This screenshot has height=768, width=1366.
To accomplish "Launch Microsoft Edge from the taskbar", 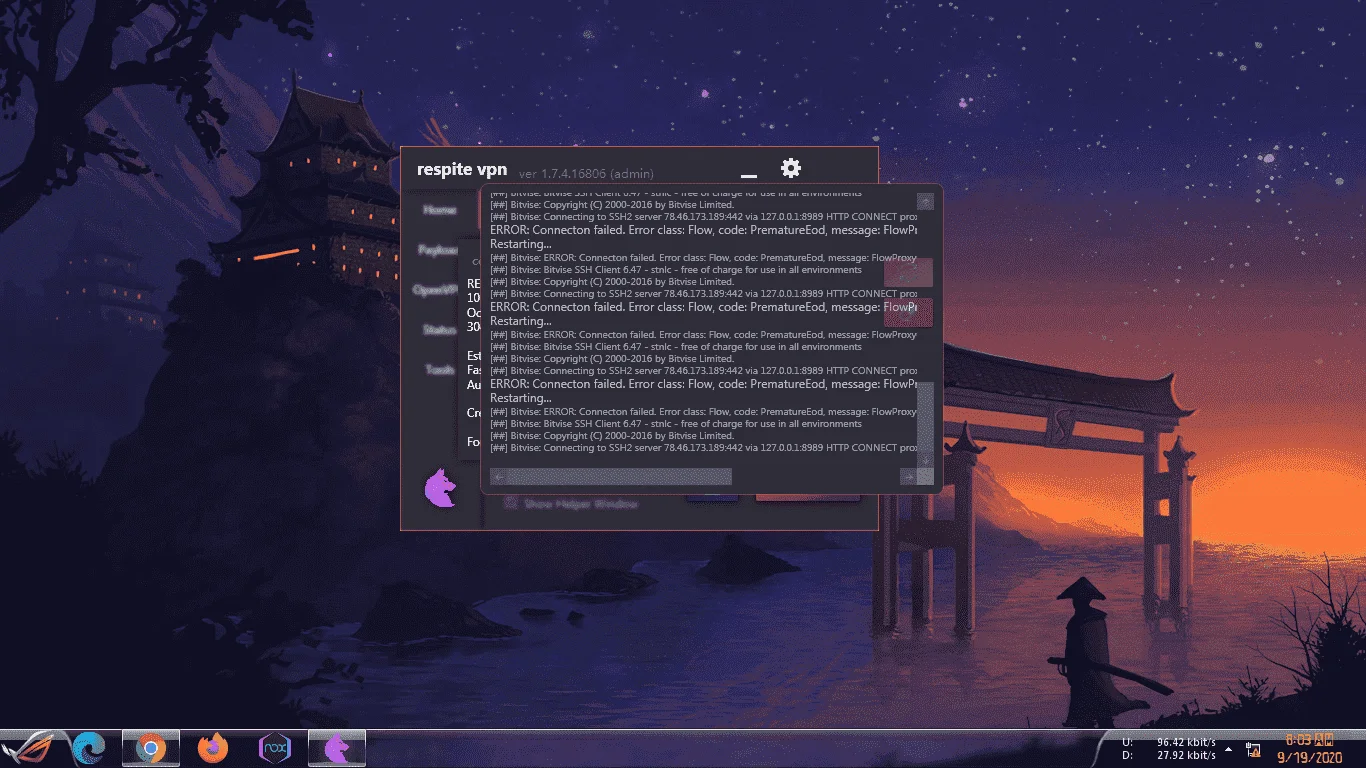I will [x=89, y=748].
